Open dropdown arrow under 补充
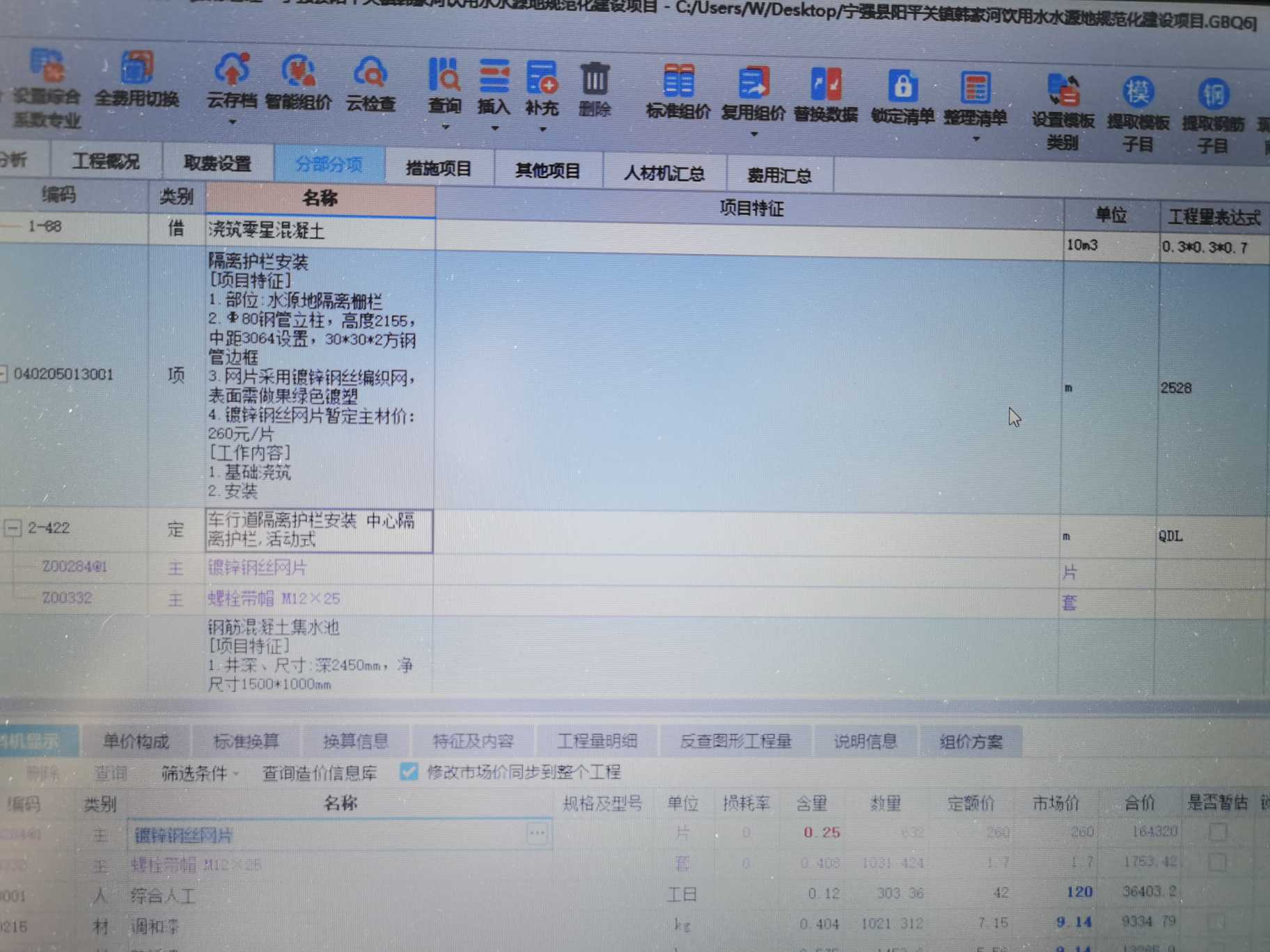1270x952 pixels. coord(542,129)
